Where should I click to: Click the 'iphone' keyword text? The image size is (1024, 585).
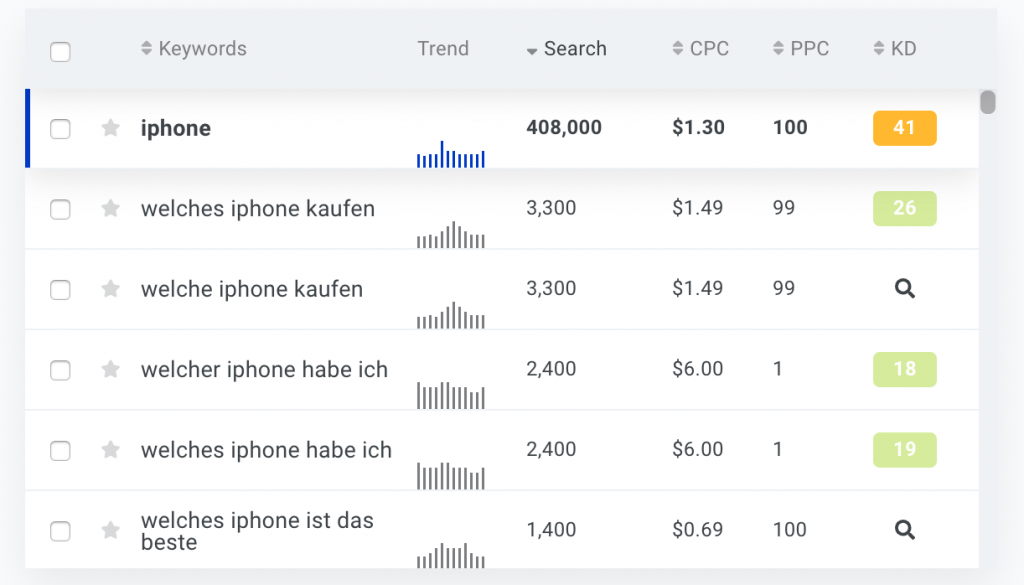point(176,128)
